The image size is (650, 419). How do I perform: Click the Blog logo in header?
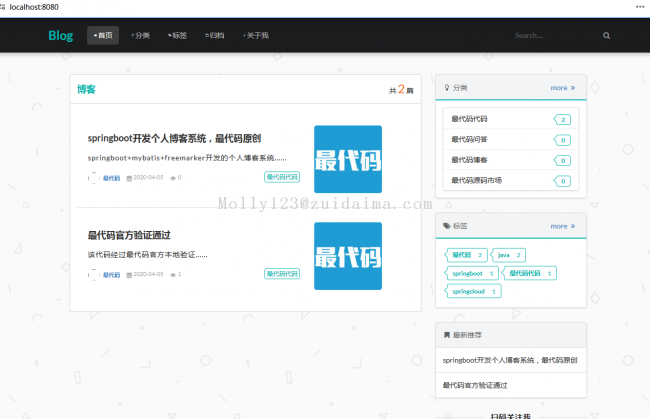point(61,36)
